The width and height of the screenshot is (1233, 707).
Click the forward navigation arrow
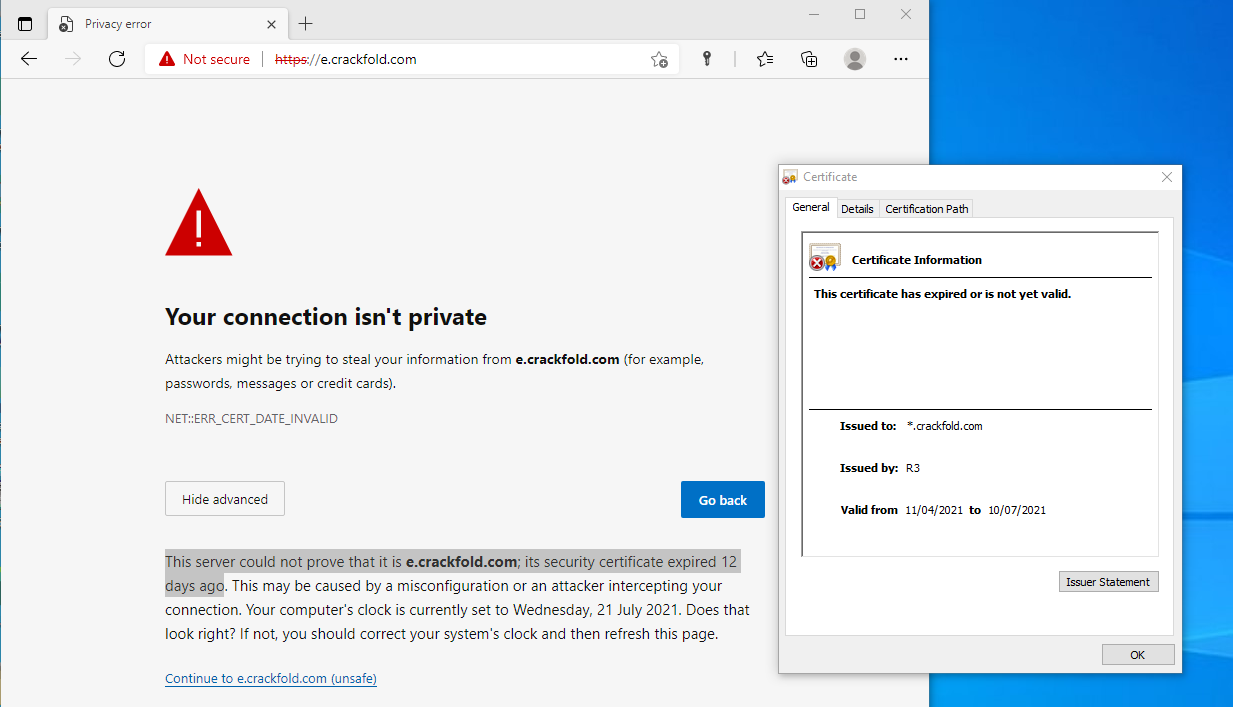(x=73, y=59)
